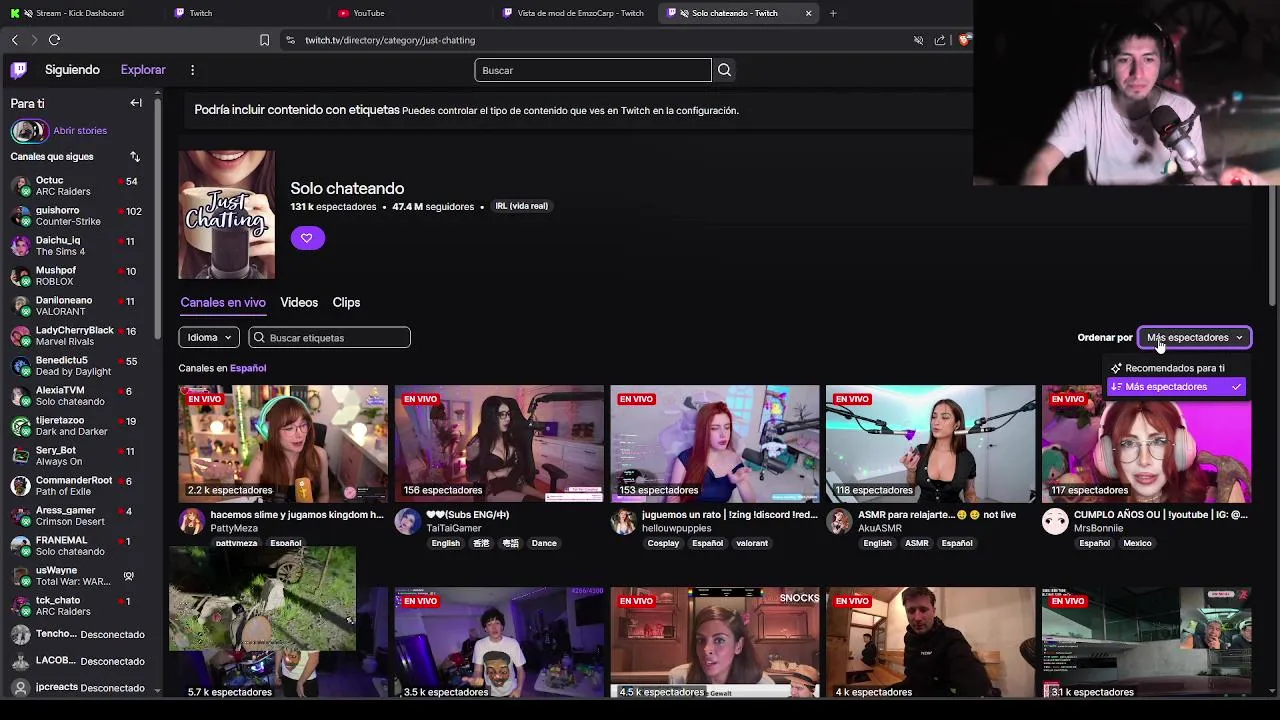Switch to the Clips tab

[x=346, y=302]
